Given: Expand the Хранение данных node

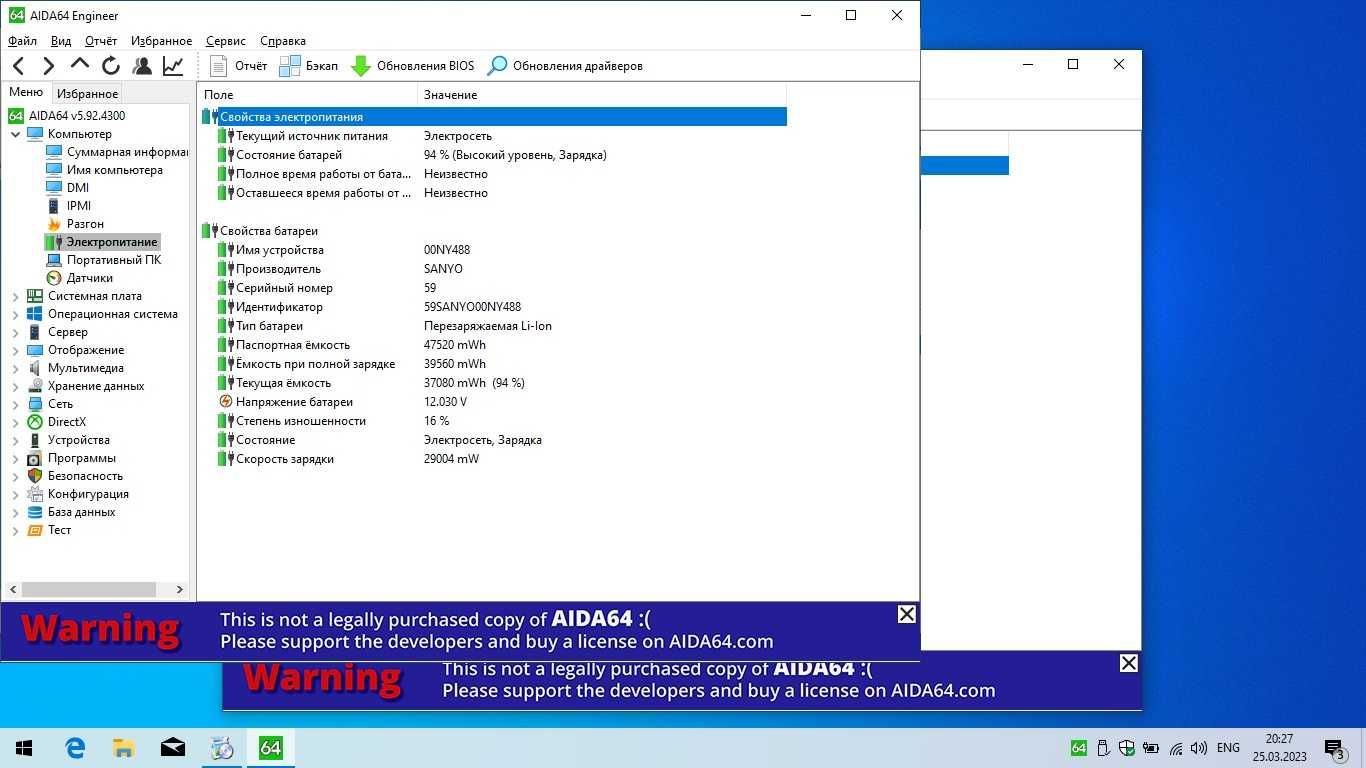Looking at the screenshot, I should pyautogui.click(x=16, y=386).
